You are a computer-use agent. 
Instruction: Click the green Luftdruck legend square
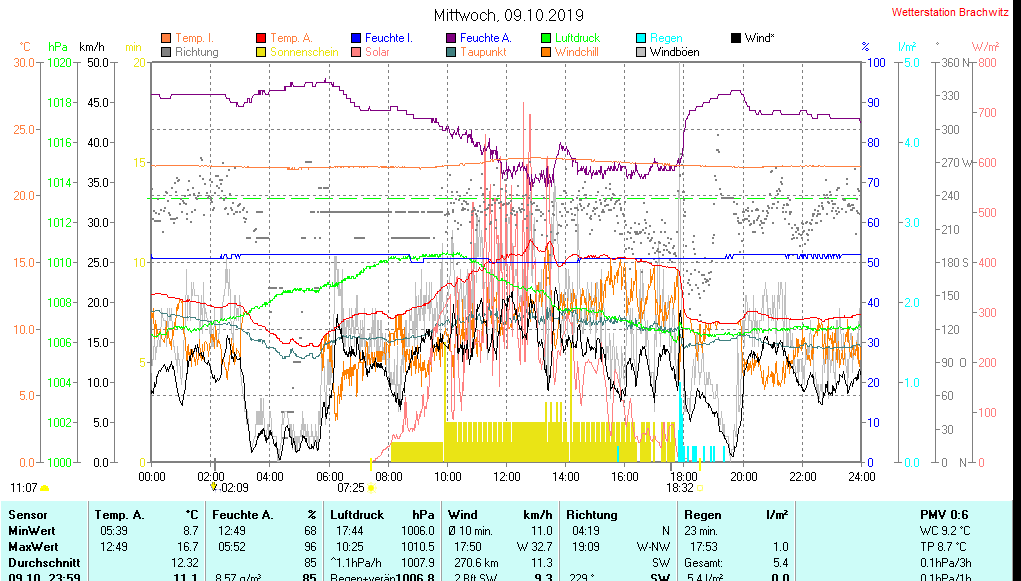click(546, 38)
